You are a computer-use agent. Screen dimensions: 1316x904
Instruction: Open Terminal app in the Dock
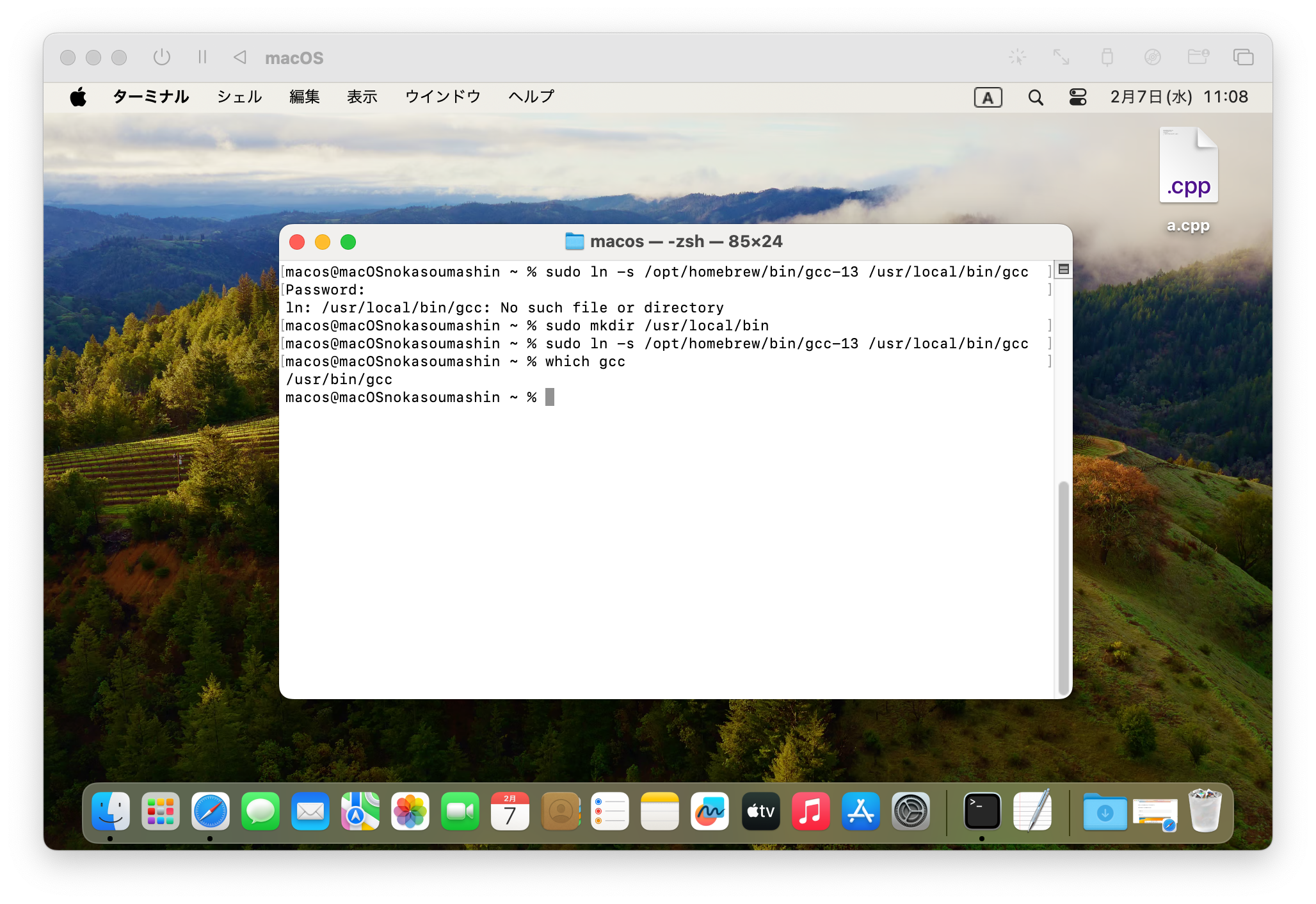tap(982, 811)
